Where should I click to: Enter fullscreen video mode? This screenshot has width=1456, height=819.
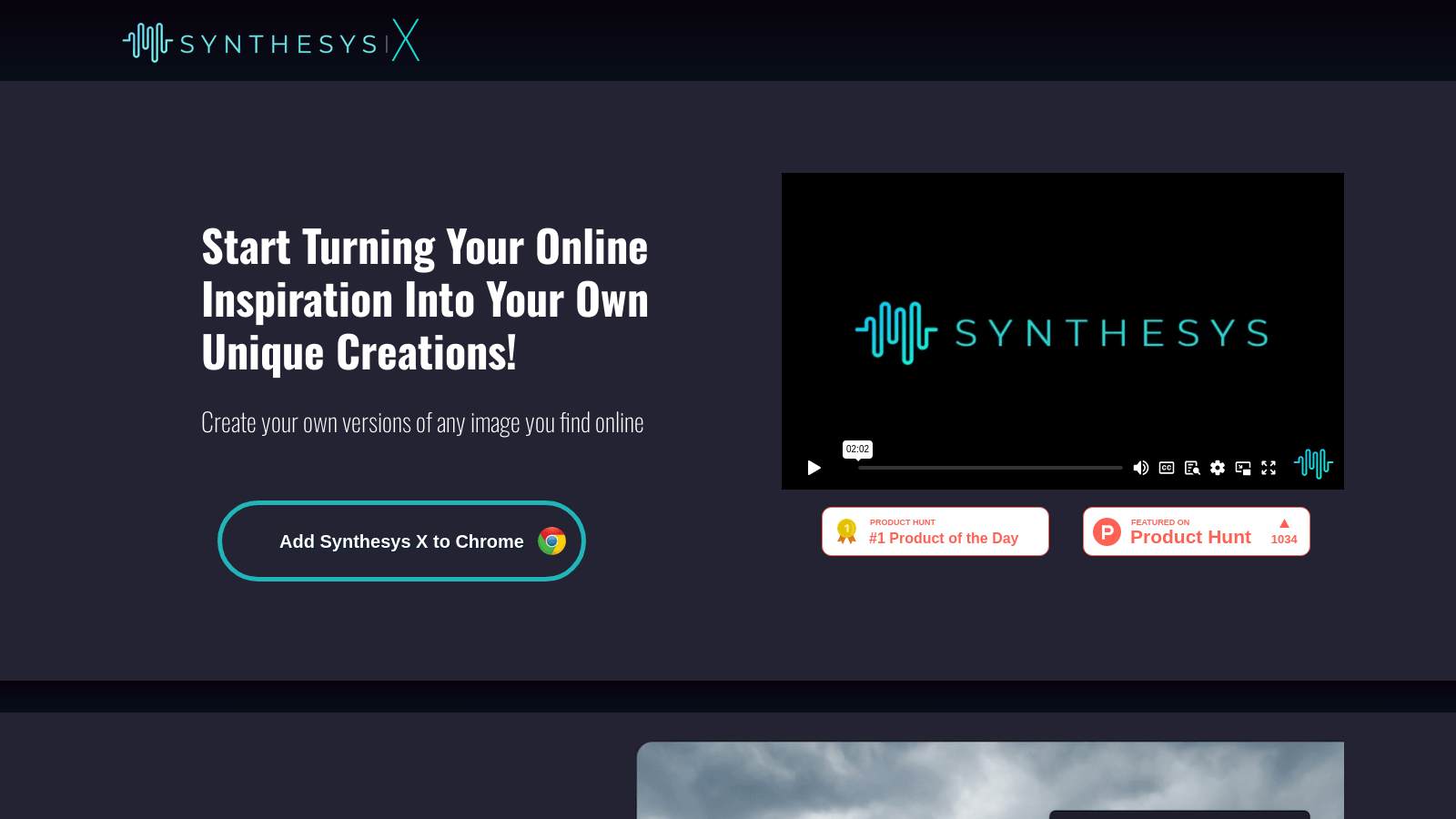pos(1269,468)
